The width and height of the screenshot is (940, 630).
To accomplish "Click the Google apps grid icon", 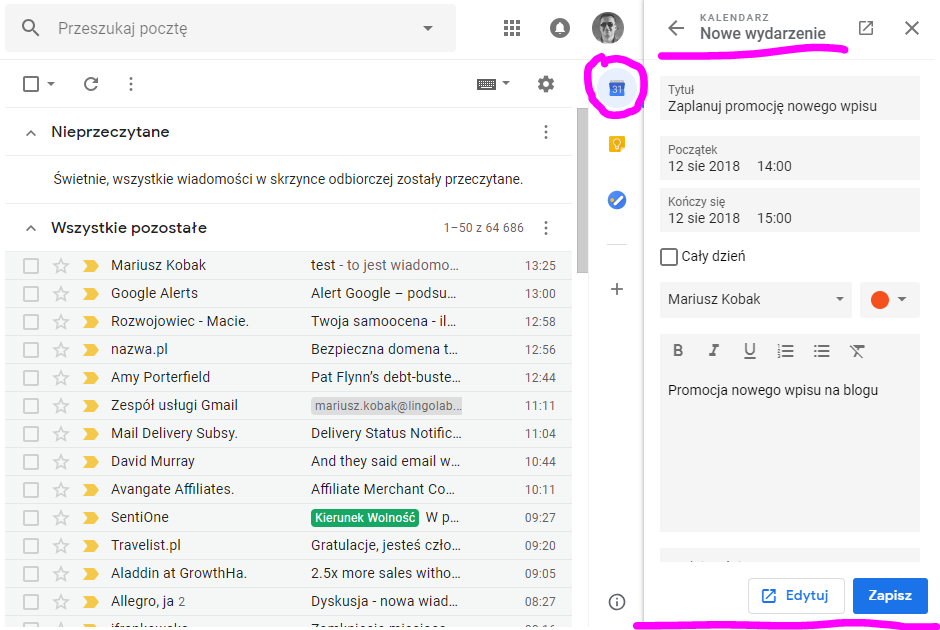I will [512, 28].
